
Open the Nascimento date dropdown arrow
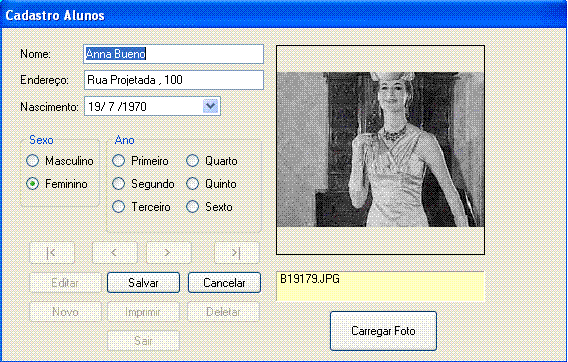click(x=210, y=106)
